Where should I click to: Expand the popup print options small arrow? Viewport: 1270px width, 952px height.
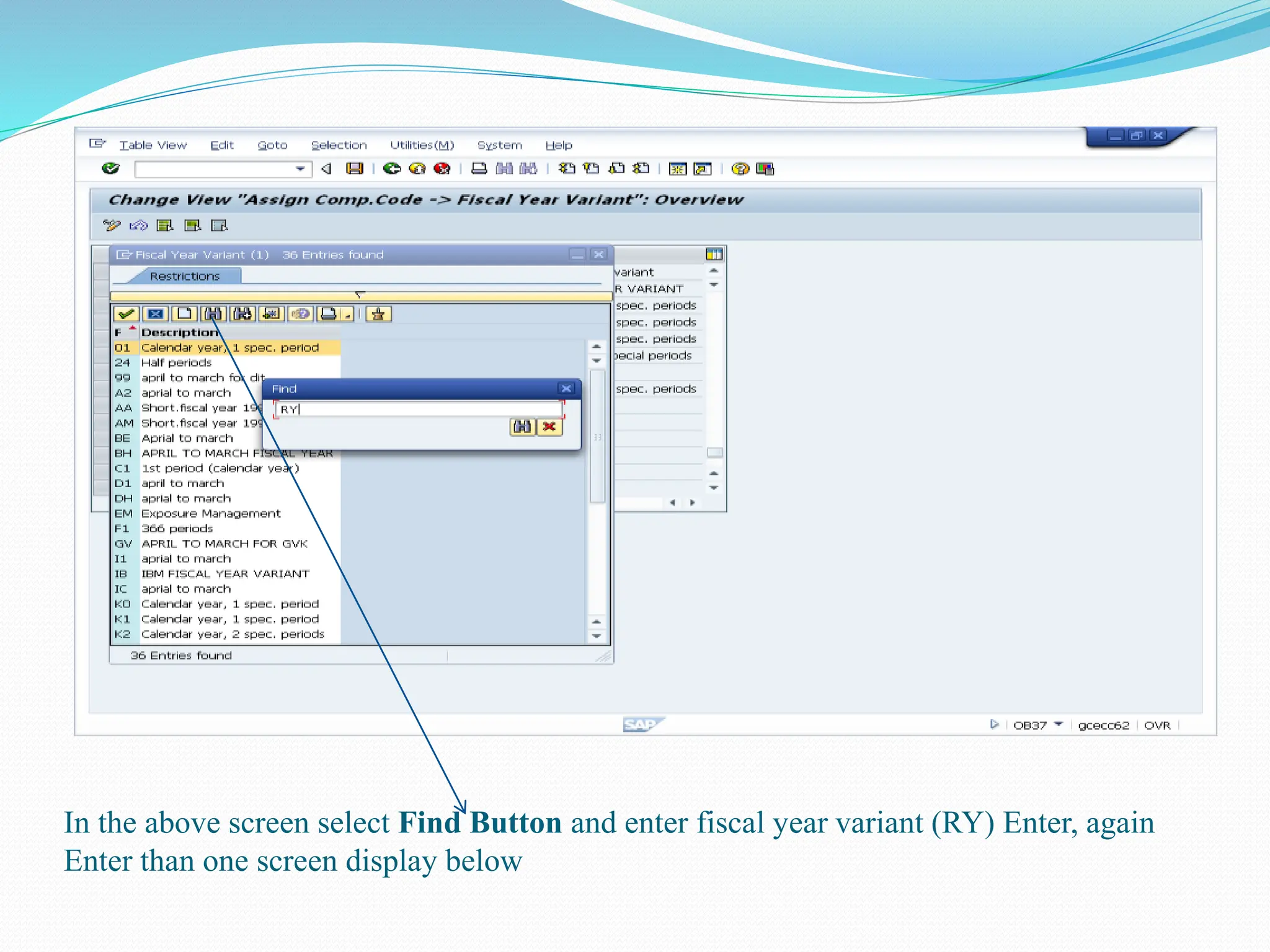coord(348,314)
